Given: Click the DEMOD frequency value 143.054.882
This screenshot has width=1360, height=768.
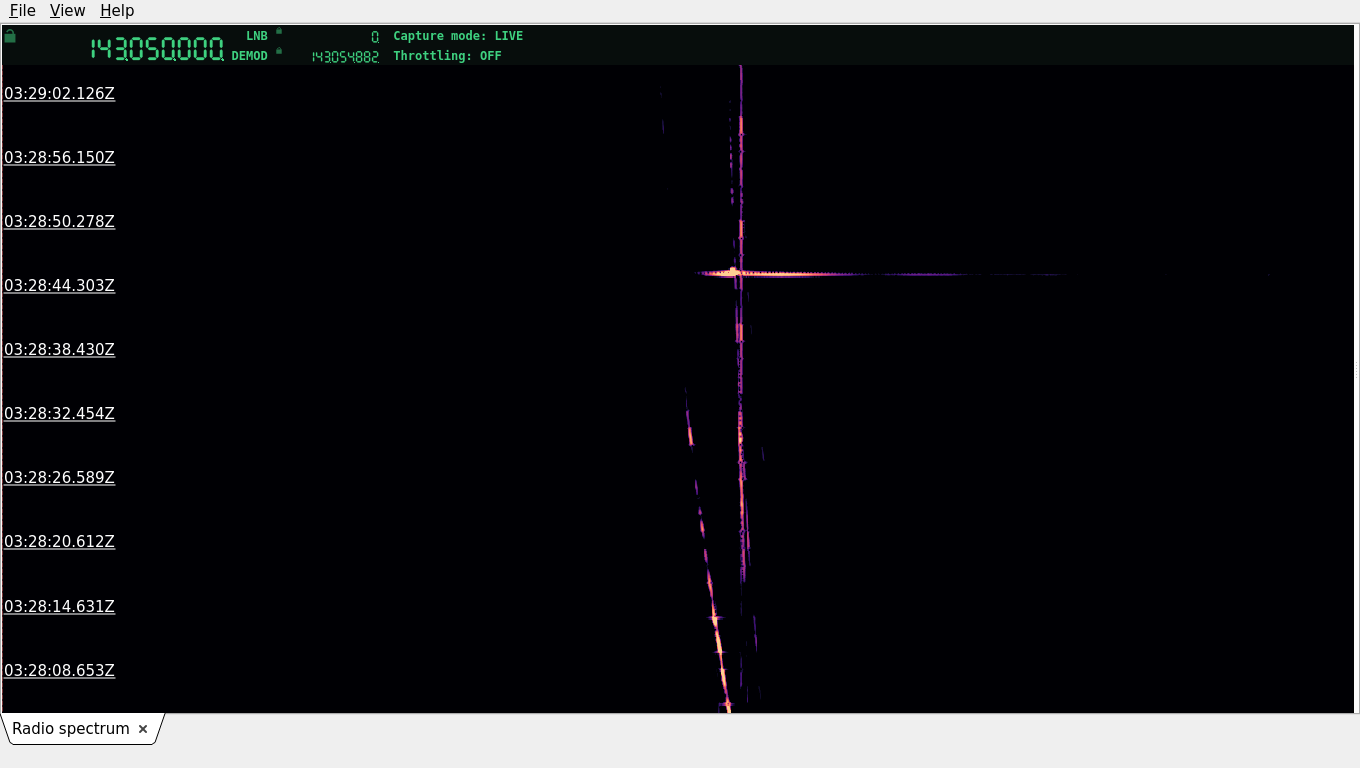Looking at the screenshot, I should [345, 57].
